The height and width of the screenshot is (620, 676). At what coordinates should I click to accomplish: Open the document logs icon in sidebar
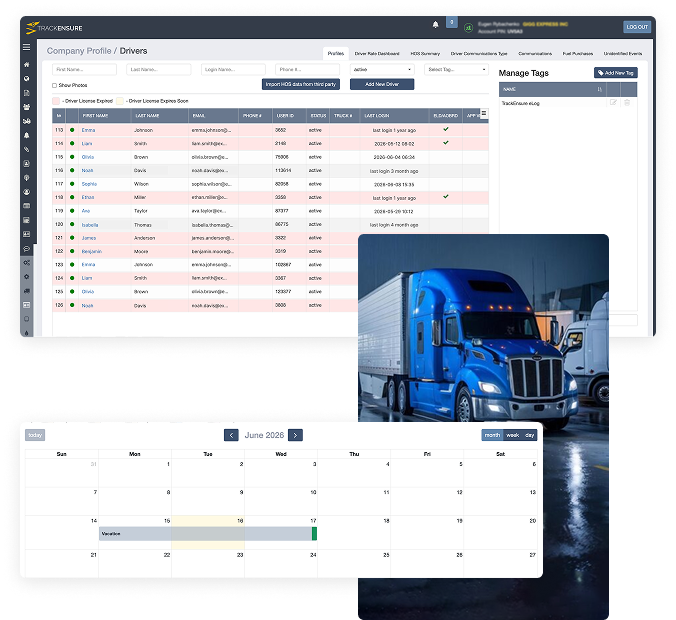(27, 93)
